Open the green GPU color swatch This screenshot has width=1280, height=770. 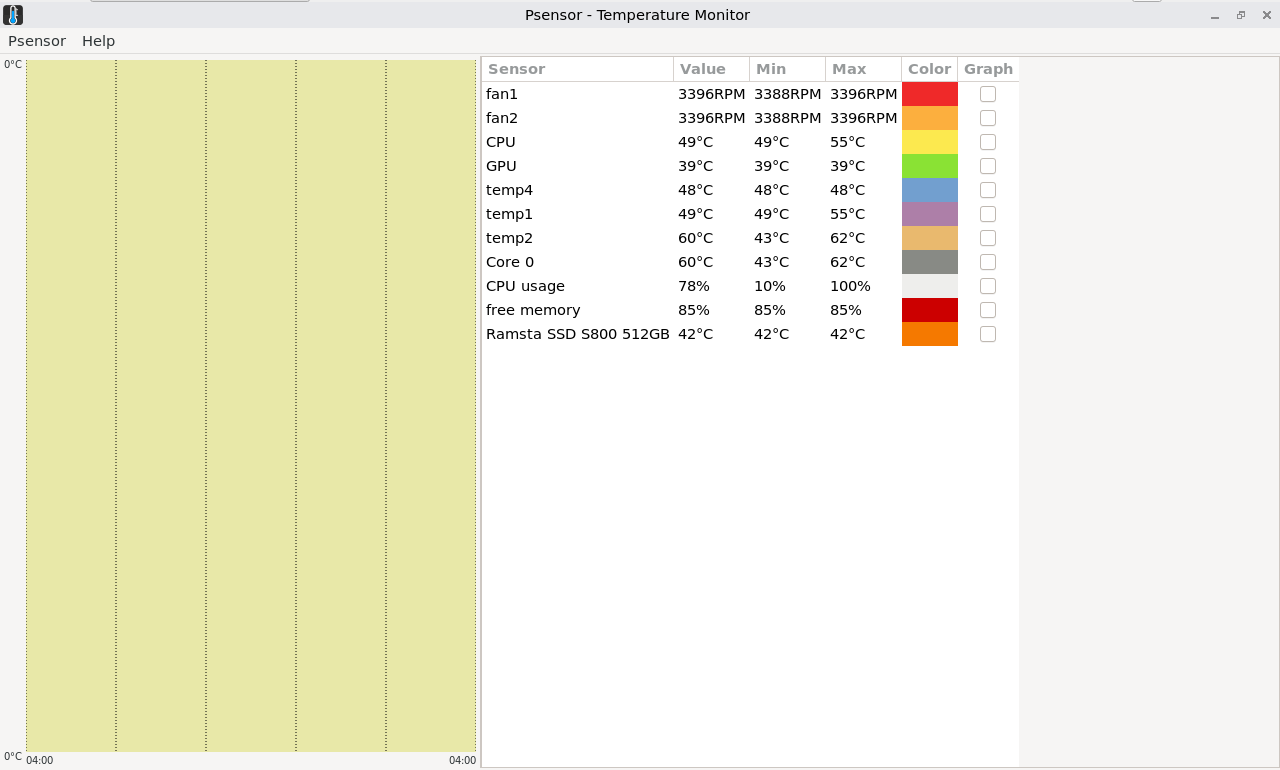pos(929,166)
